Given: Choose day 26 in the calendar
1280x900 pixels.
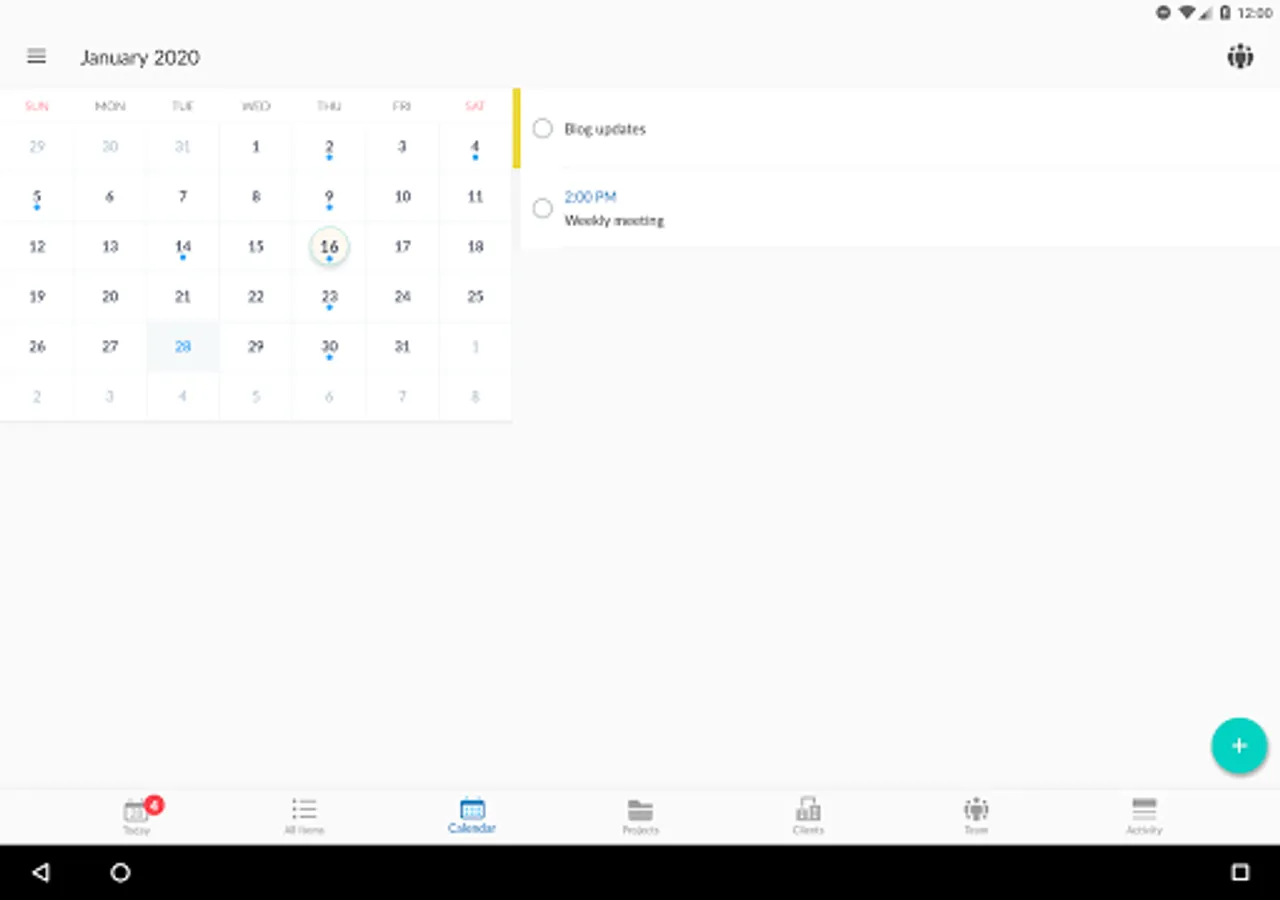Looking at the screenshot, I should [37, 347].
